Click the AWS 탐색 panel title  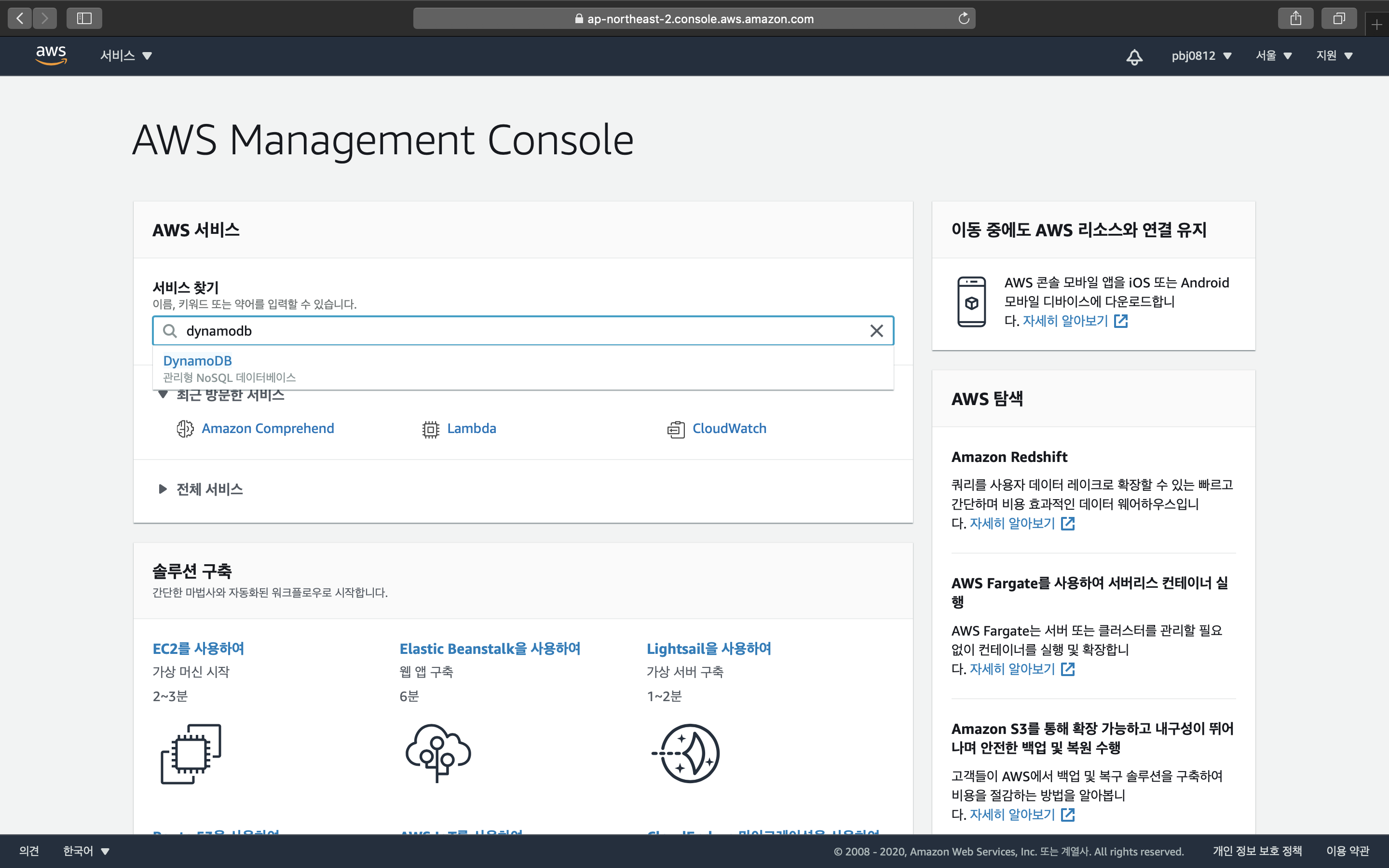(x=987, y=399)
